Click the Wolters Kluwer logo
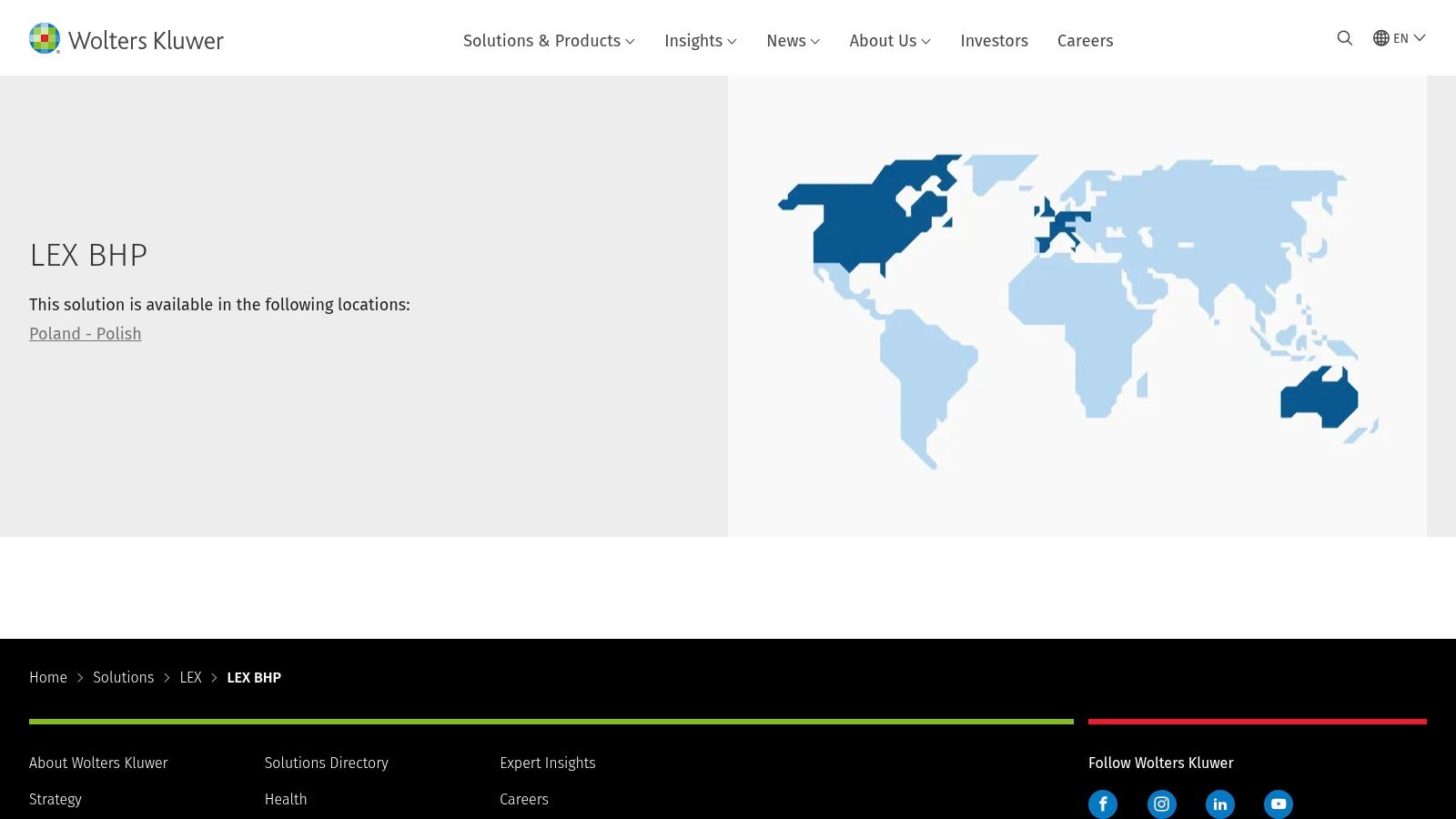This screenshot has height=819, width=1456. 126,39
